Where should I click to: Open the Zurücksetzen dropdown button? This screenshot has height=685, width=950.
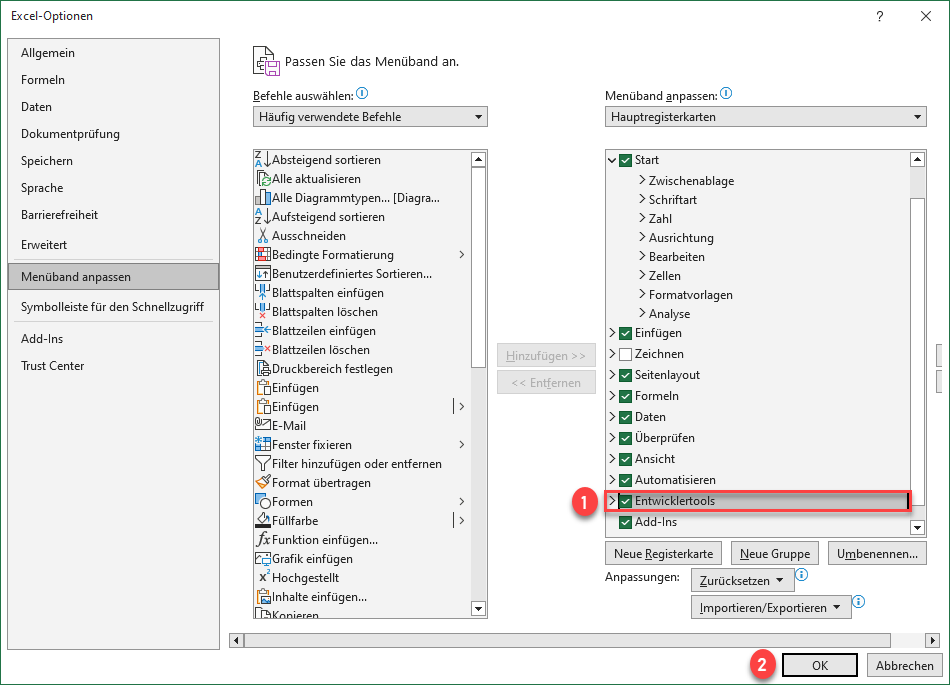(x=742, y=580)
